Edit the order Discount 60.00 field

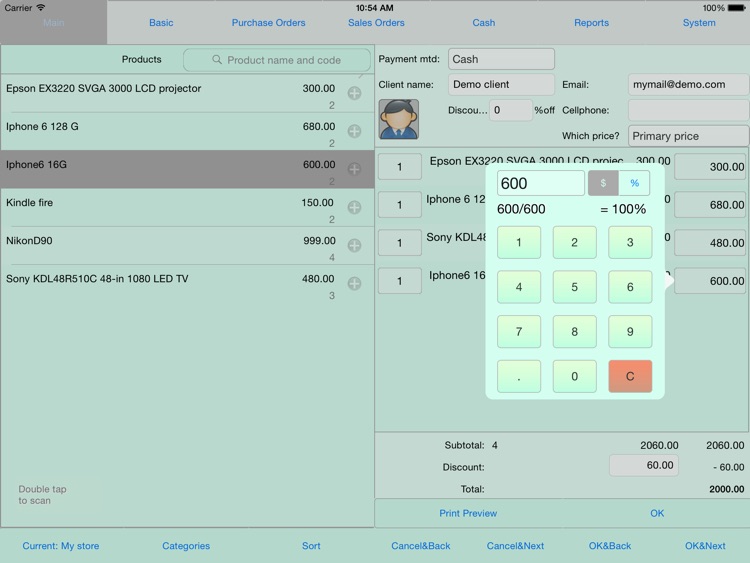(x=644, y=465)
